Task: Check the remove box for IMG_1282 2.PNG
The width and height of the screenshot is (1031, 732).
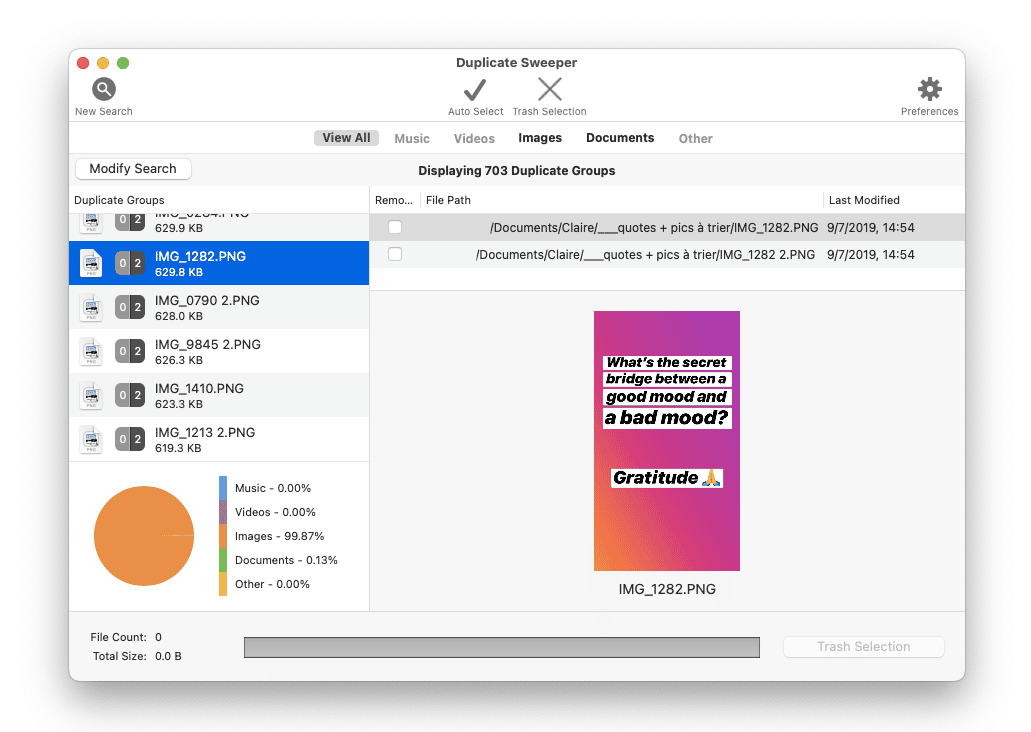Action: tap(395, 254)
